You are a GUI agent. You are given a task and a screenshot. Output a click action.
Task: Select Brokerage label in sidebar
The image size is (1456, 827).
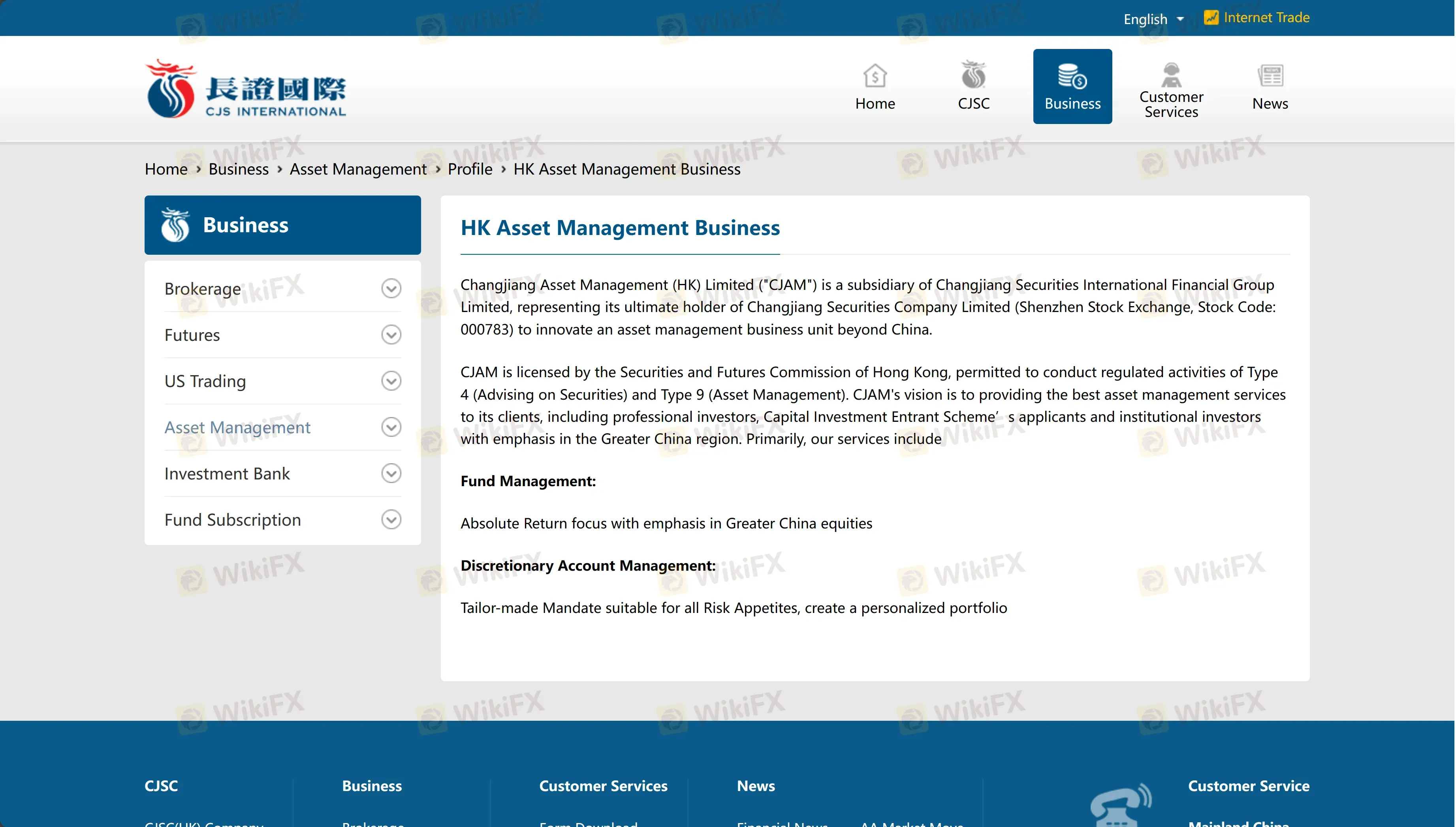tap(202, 289)
